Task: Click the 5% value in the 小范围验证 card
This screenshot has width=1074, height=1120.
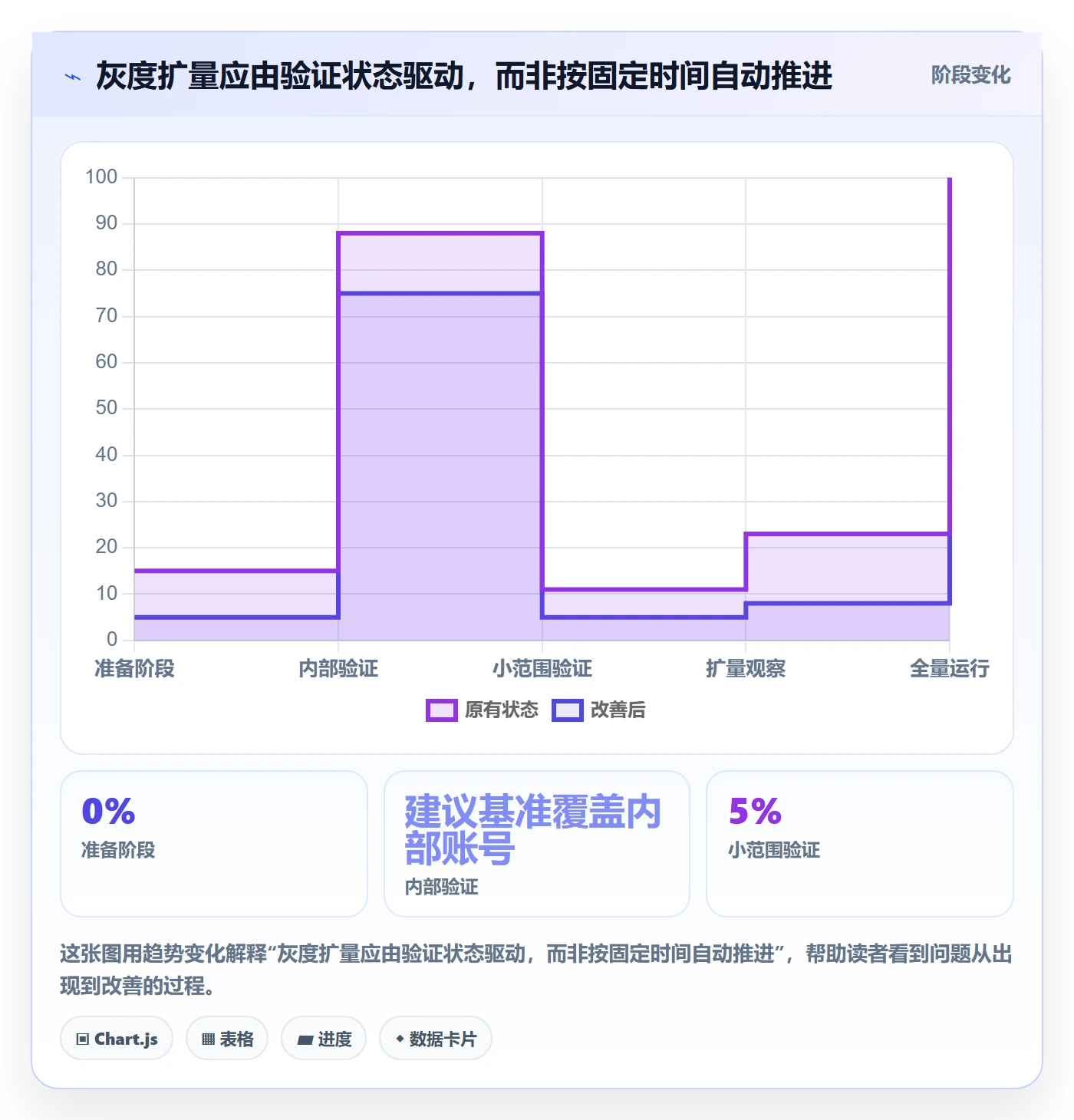Action: click(x=755, y=812)
